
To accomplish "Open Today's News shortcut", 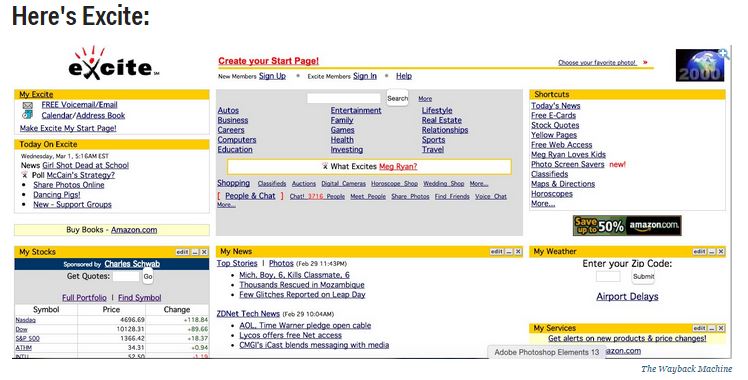I will tap(556, 106).
